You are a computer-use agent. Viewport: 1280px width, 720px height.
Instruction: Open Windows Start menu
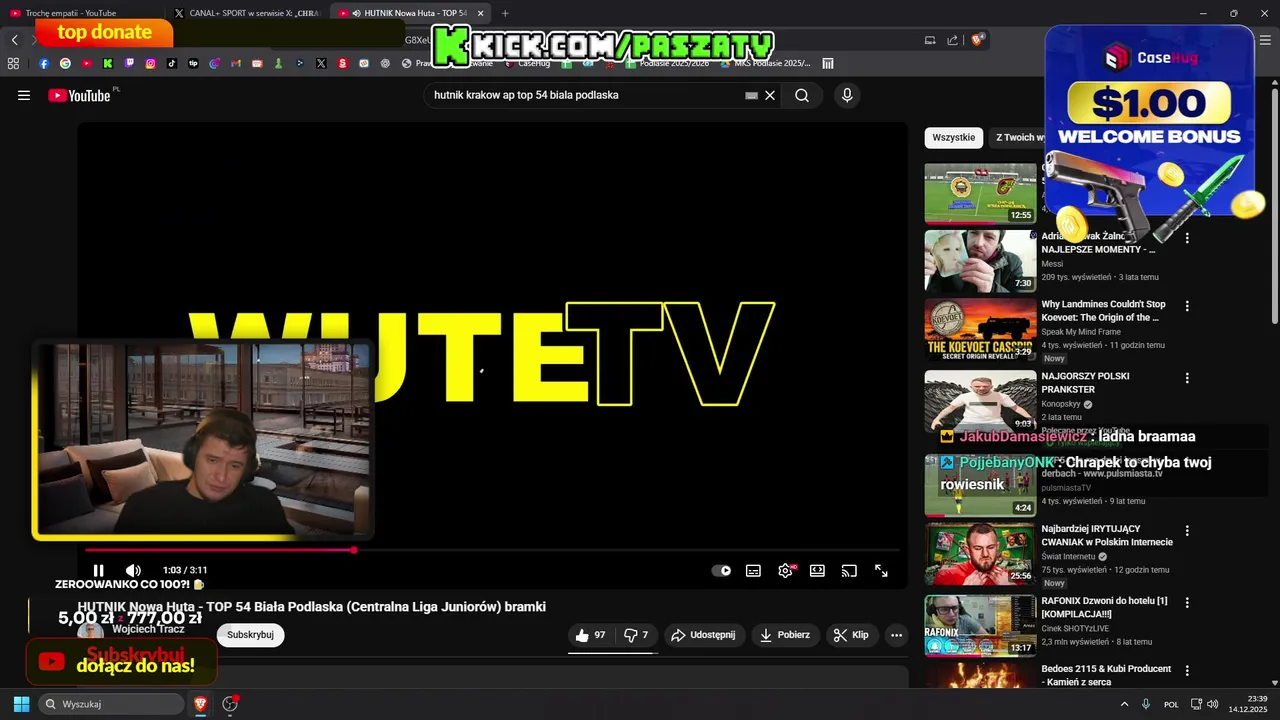[21, 704]
